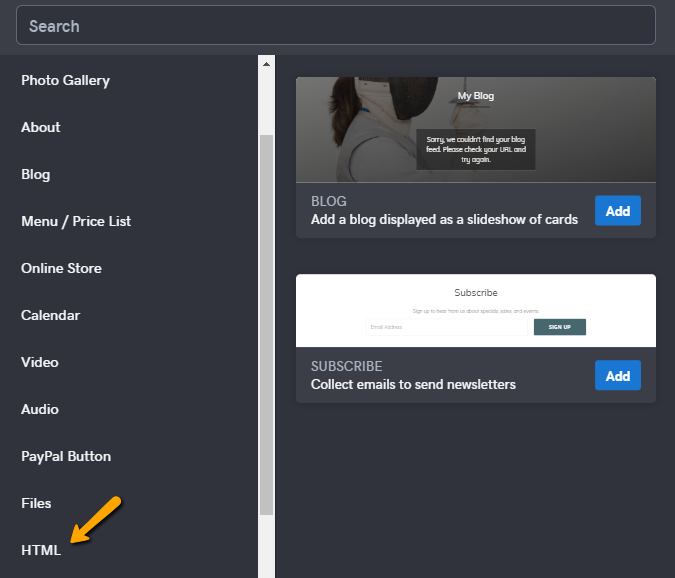Click the Search input field
This screenshot has height=578, width=675.
tap(336, 26)
